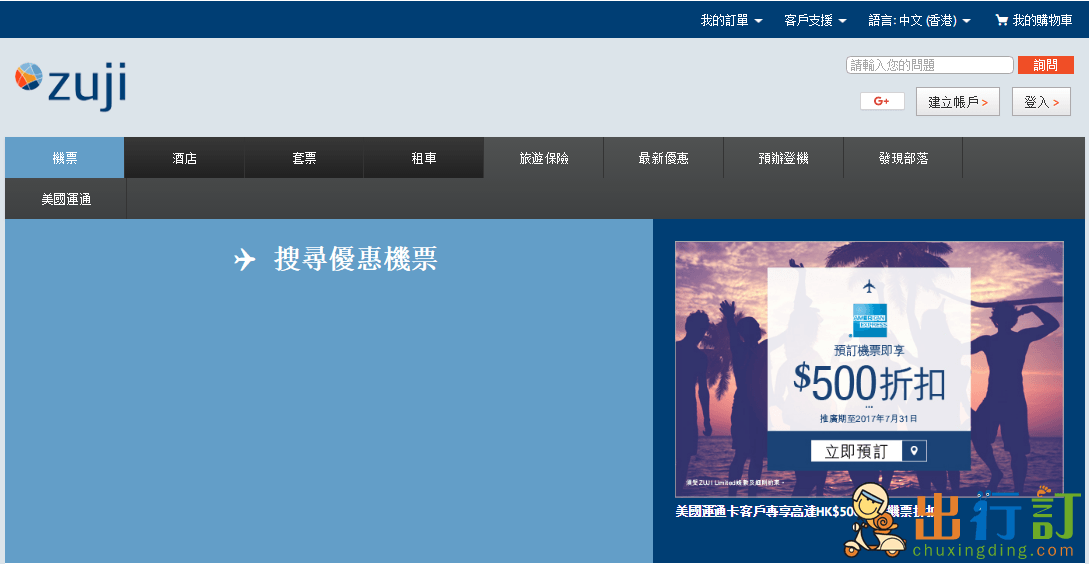Click the zuji logo

[x=70, y=85]
